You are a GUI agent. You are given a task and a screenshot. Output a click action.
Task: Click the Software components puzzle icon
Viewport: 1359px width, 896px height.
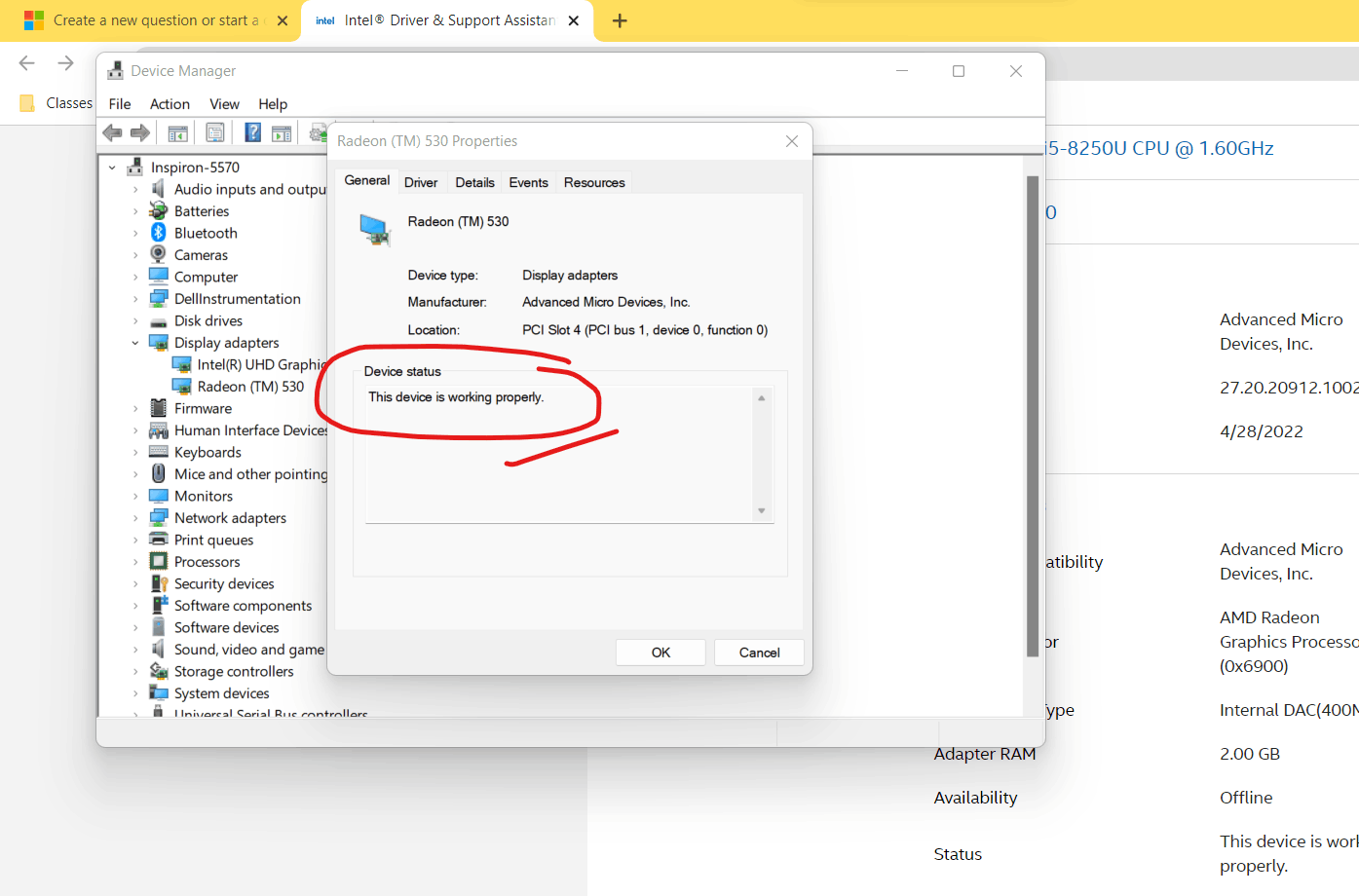[x=160, y=605]
